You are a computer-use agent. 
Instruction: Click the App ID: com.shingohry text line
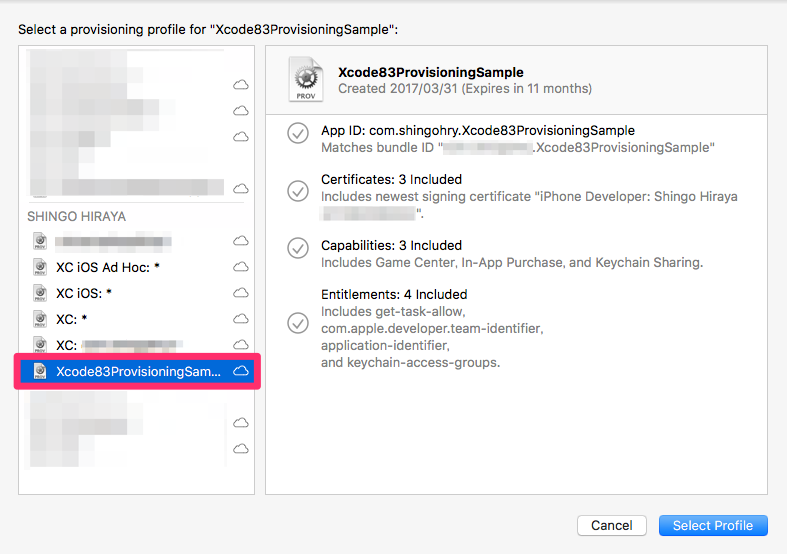478,131
